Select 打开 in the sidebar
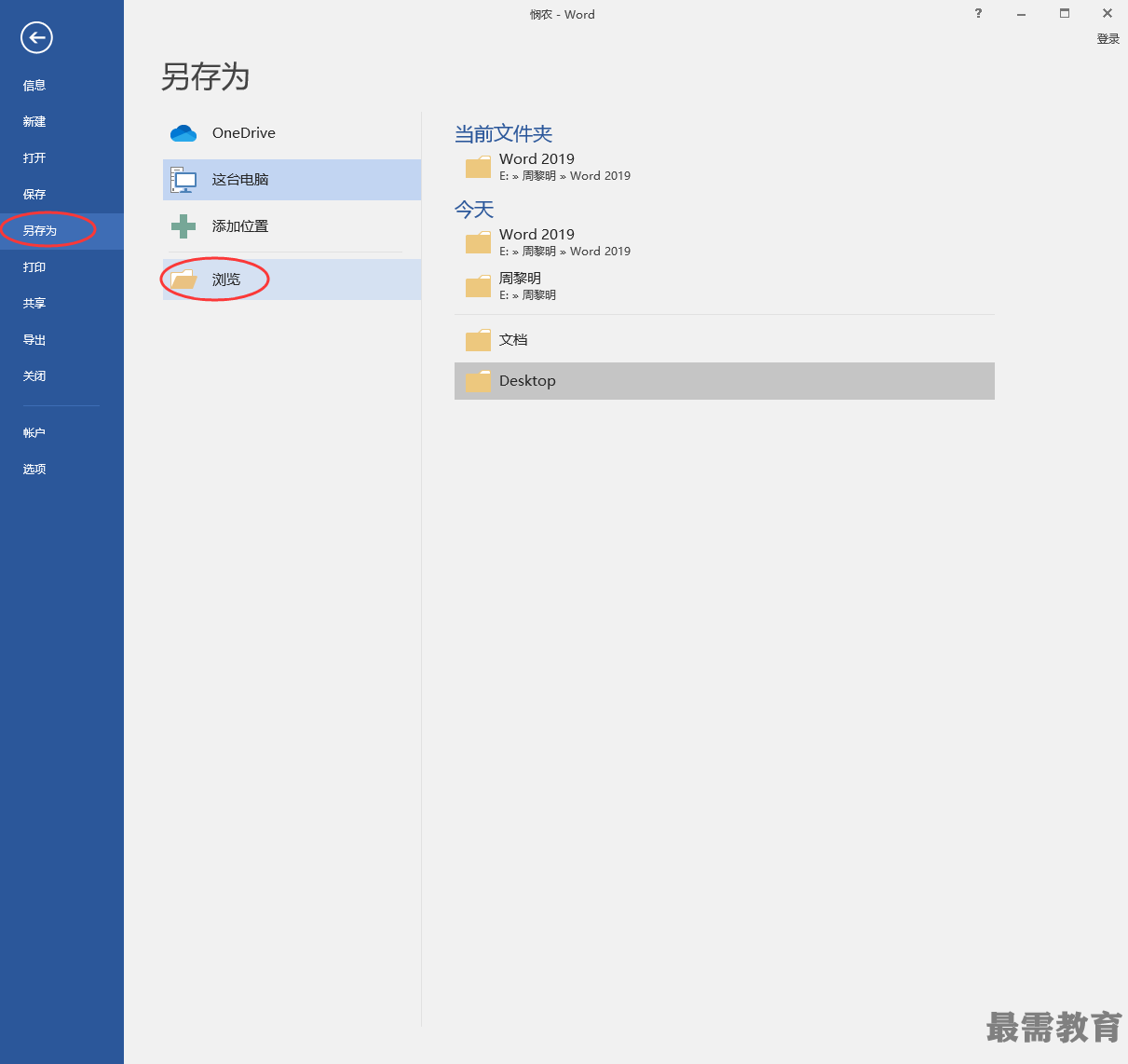1128x1064 pixels. [61, 157]
